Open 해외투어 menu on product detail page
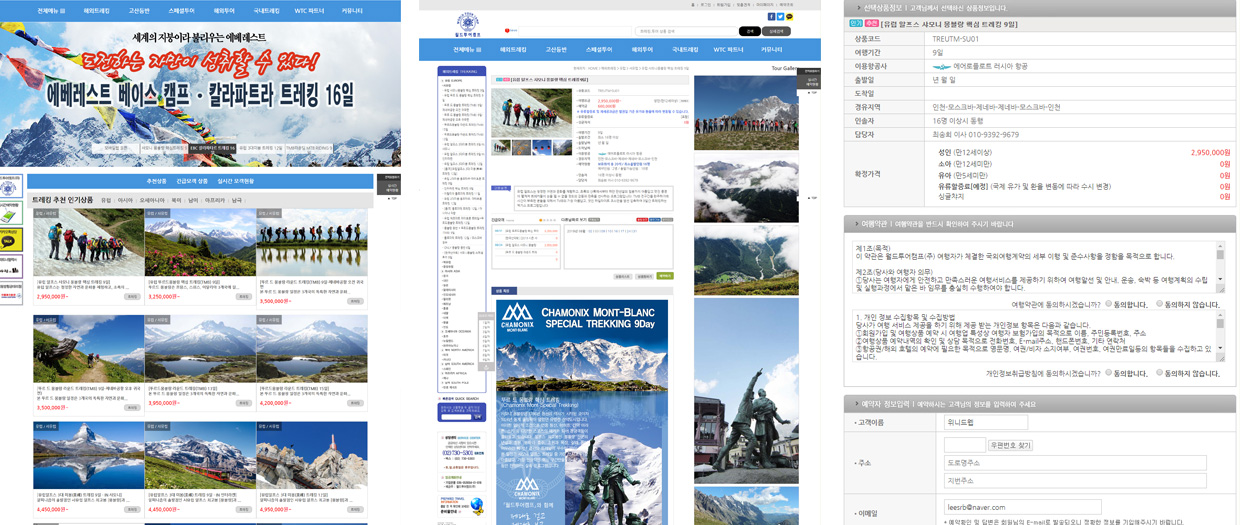The image size is (1240, 525). pyautogui.click(x=642, y=49)
